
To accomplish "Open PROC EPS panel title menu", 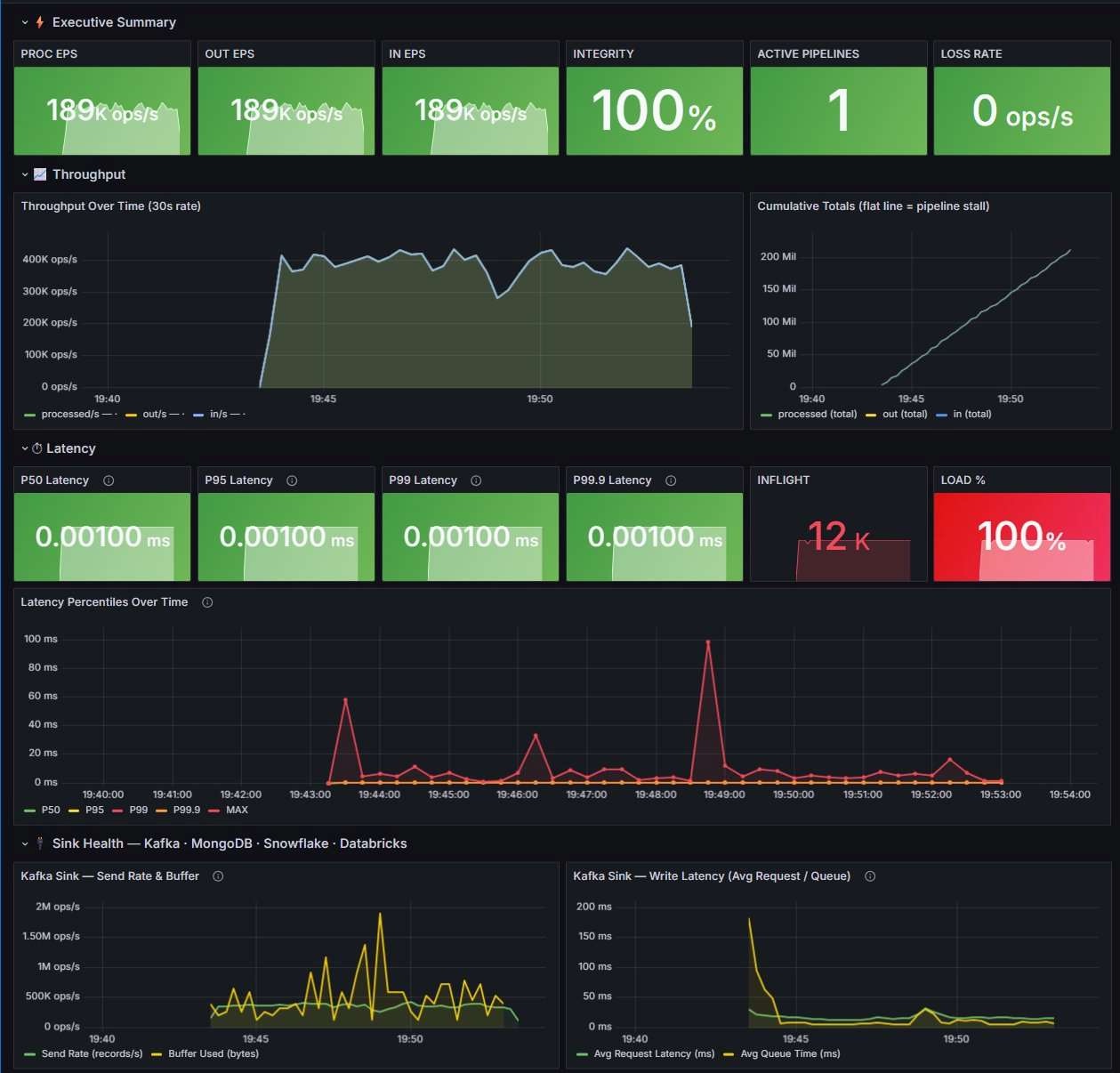I will pos(49,54).
